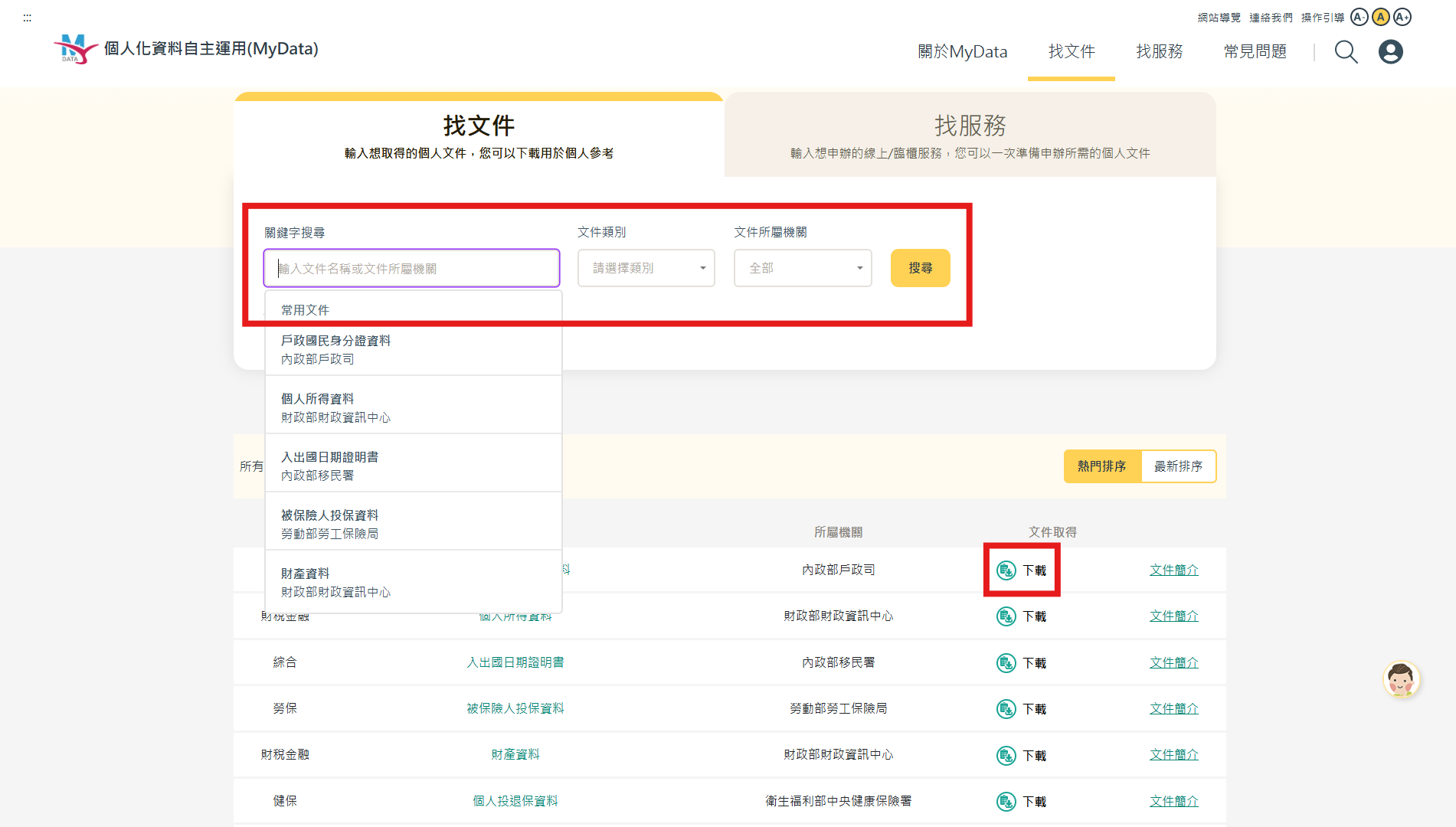The width and height of the screenshot is (1456, 827).
Task: Click 衛生福利部中央健康保險署 agency cell
Action: [839, 801]
